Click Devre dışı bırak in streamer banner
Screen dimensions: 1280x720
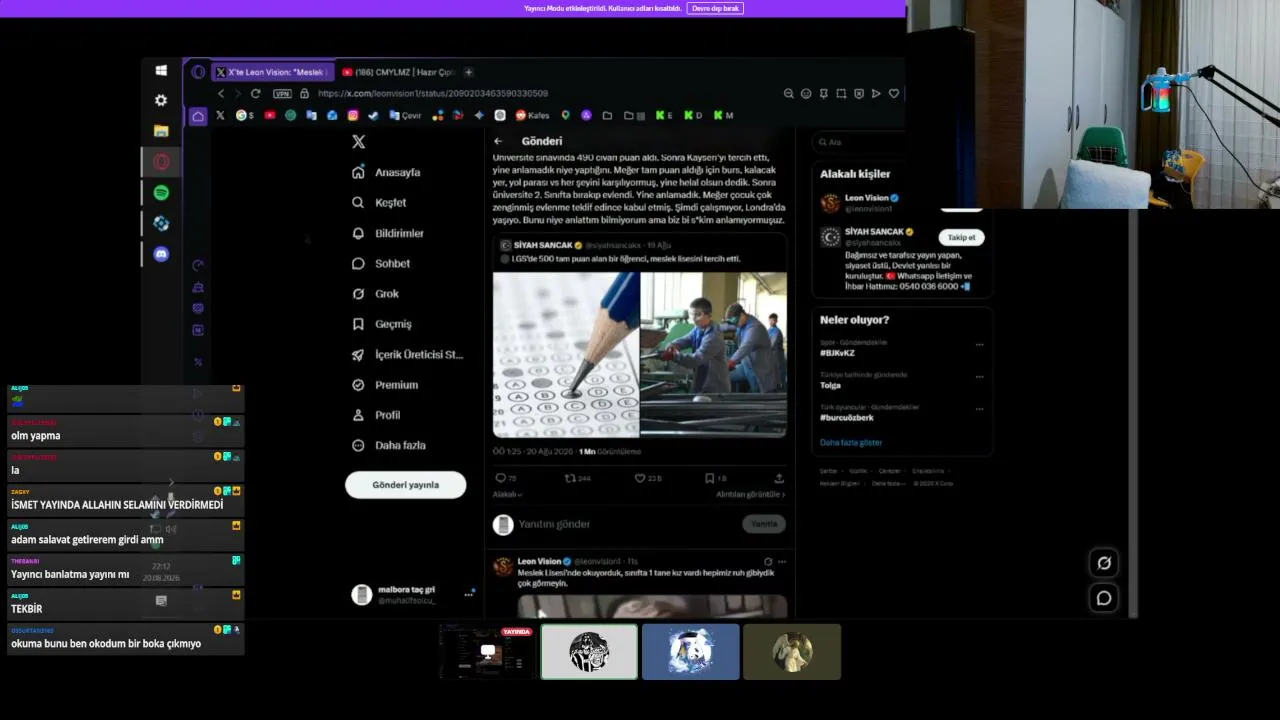click(715, 8)
